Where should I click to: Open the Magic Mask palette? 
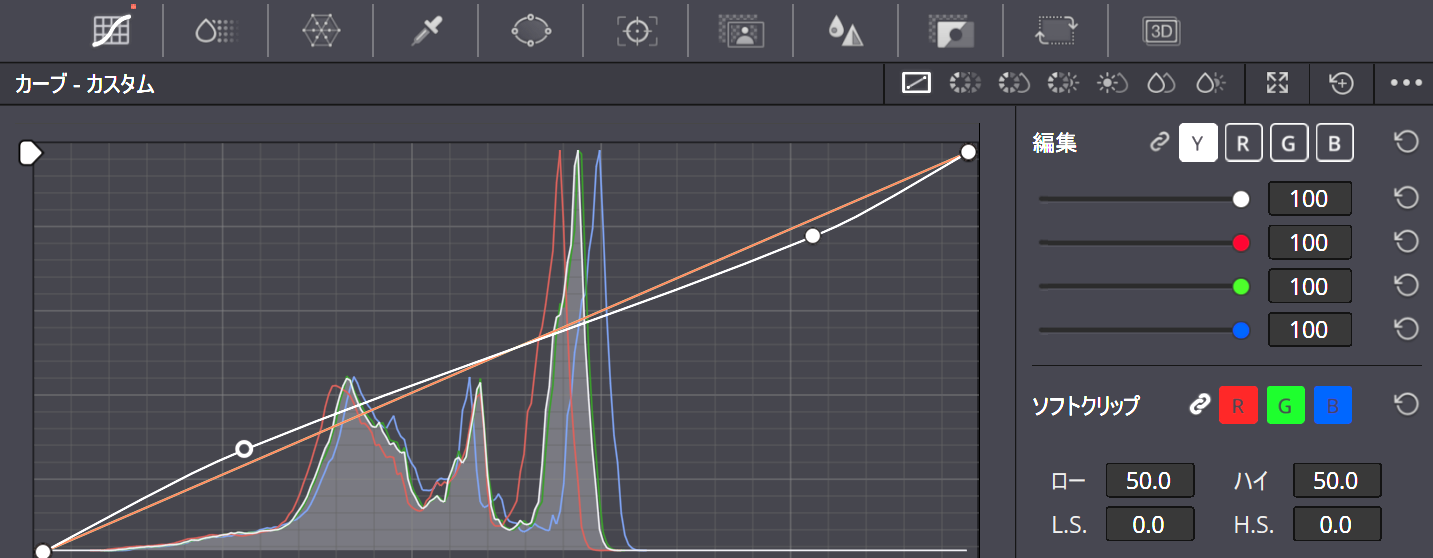point(741,31)
